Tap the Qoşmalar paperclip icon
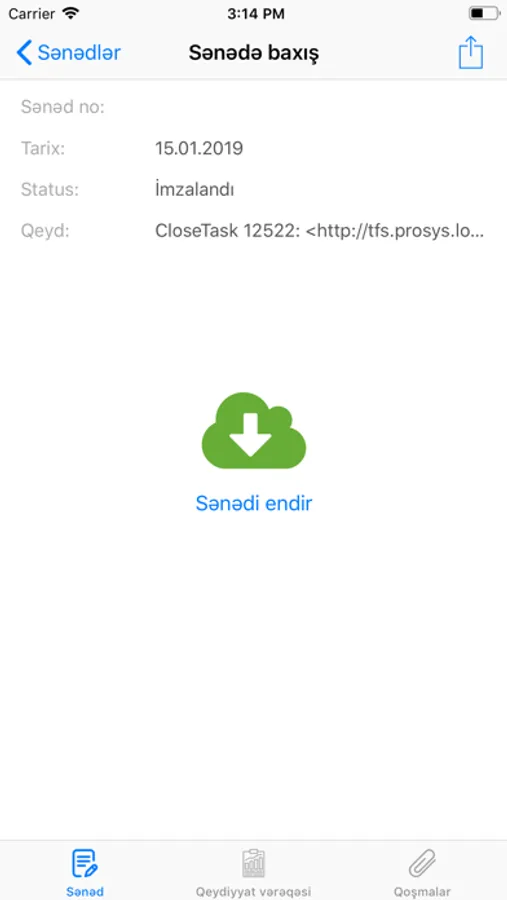The image size is (507, 900). [422, 864]
